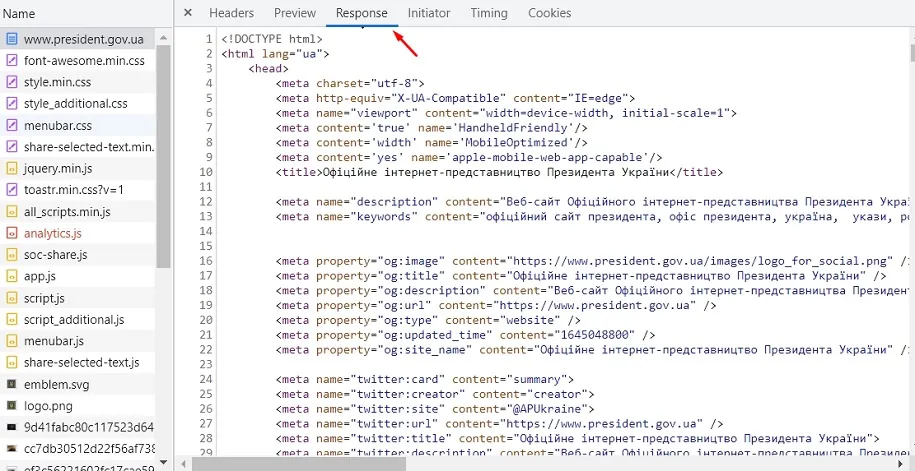915x471 pixels.
Task: Click the request list vertical scrollbar thumb
Action: pyautogui.click(x=163, y=156)
